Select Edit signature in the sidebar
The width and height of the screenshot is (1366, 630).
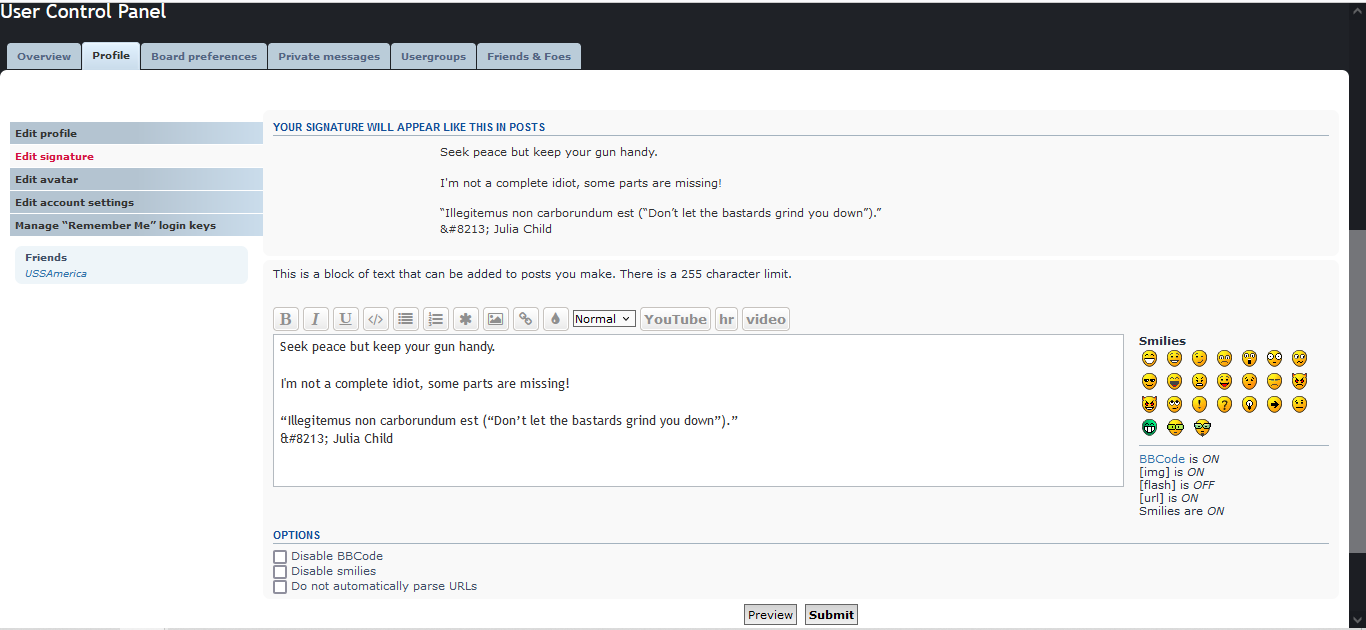click(136, 156)
